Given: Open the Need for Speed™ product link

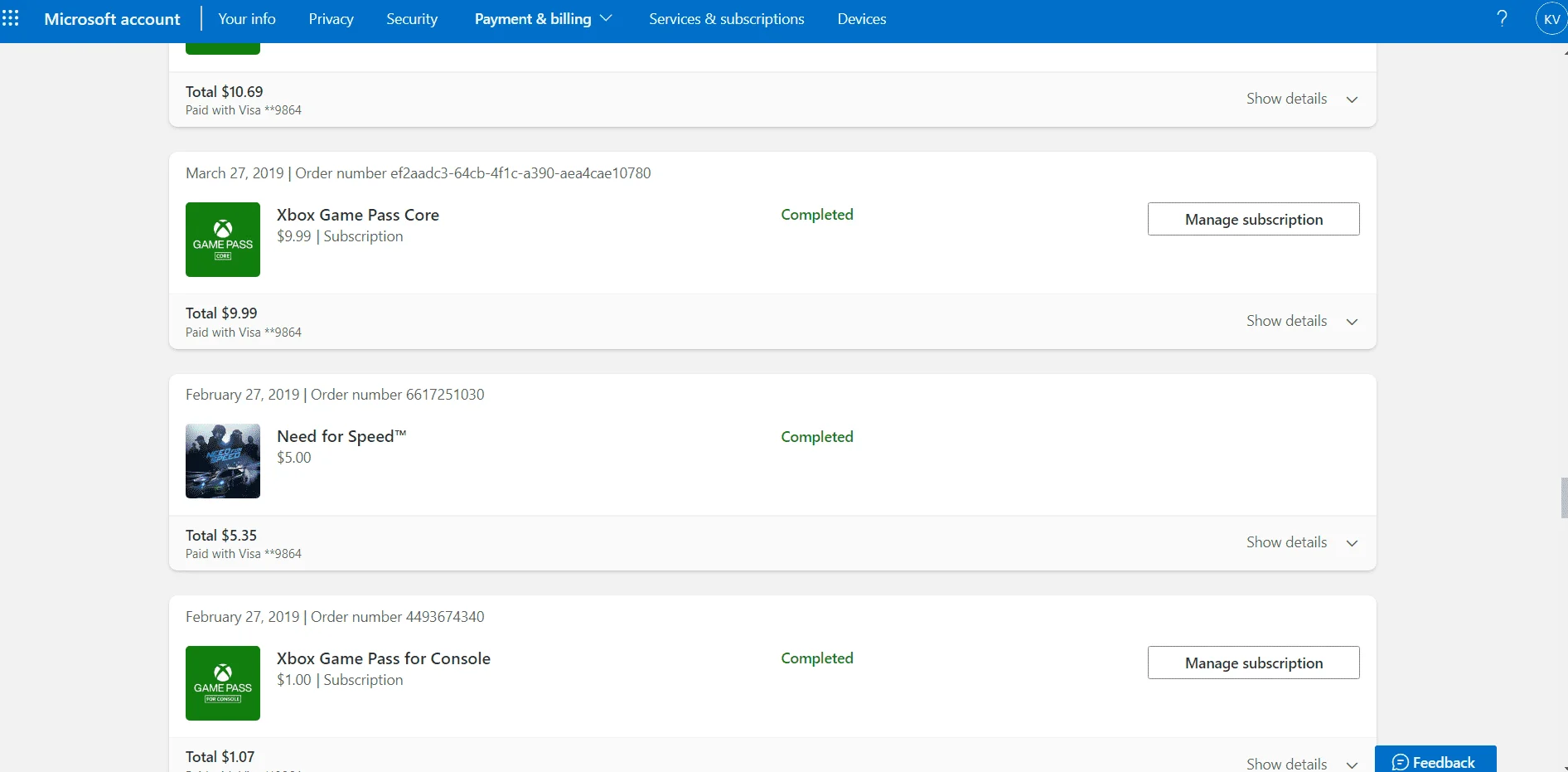Looking at the screenshot, I should [341, 436].
